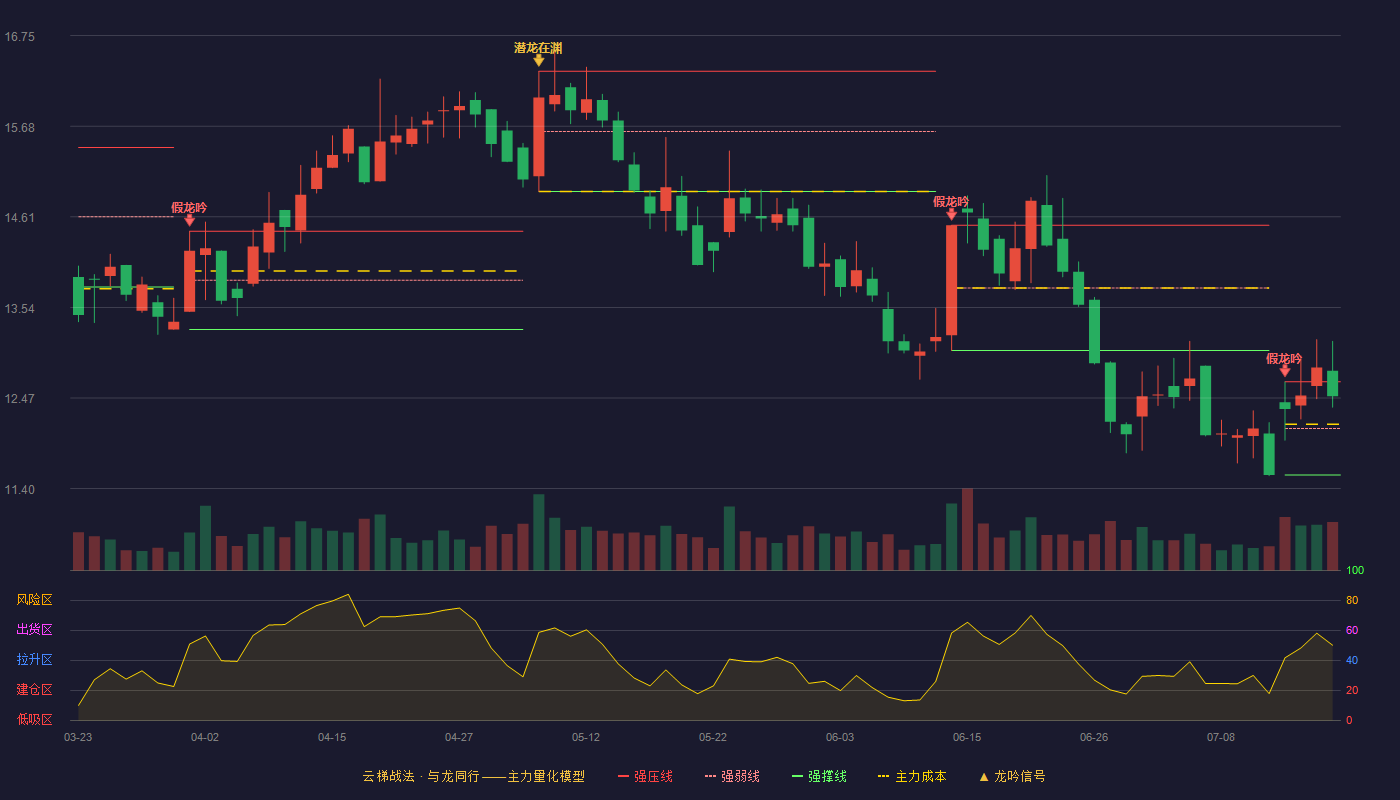Click the 风险区 zone label
Screen dimensions: 1400x800
pos(34,600)
